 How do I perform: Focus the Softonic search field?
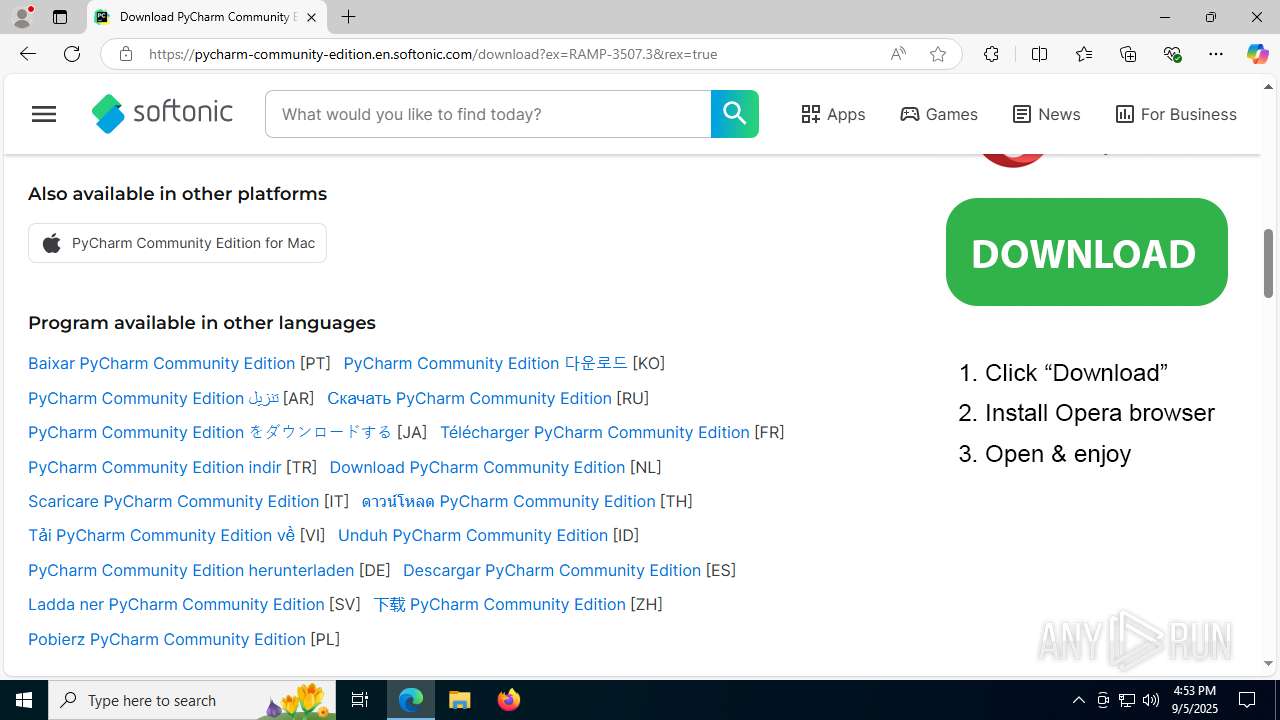tap(488, 114)
